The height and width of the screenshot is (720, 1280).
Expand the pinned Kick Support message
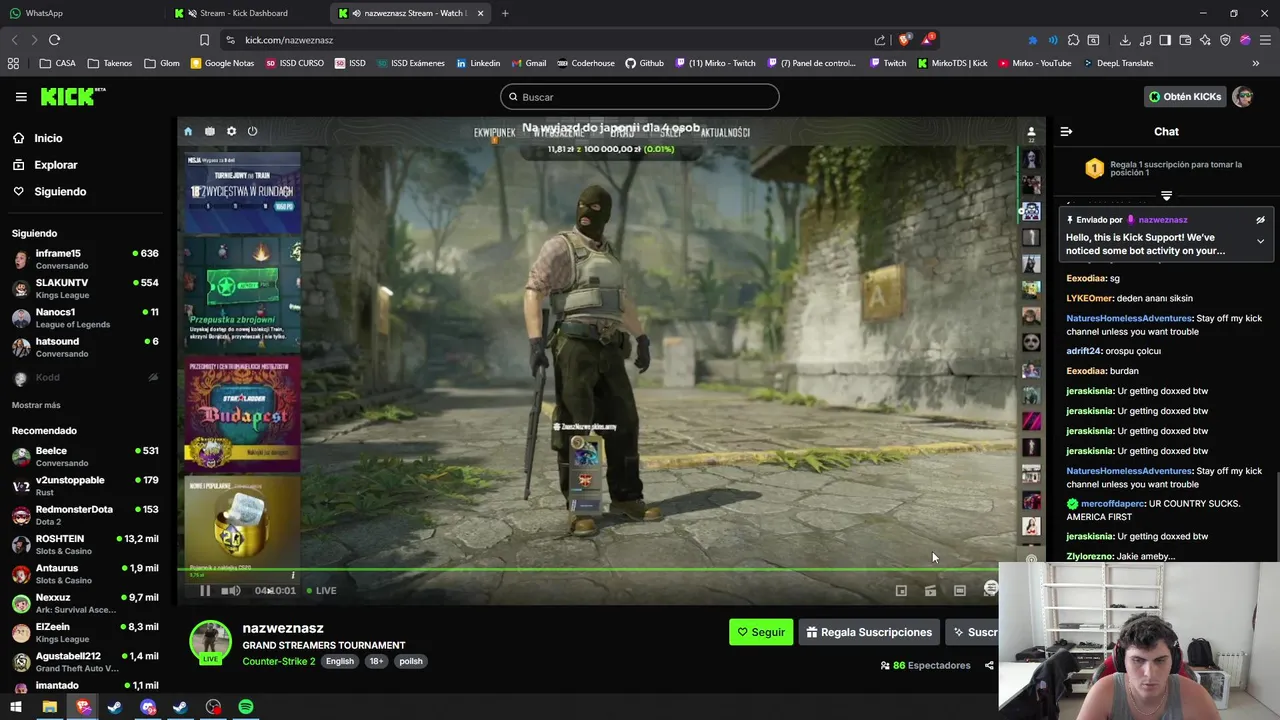coord(1260,241)
